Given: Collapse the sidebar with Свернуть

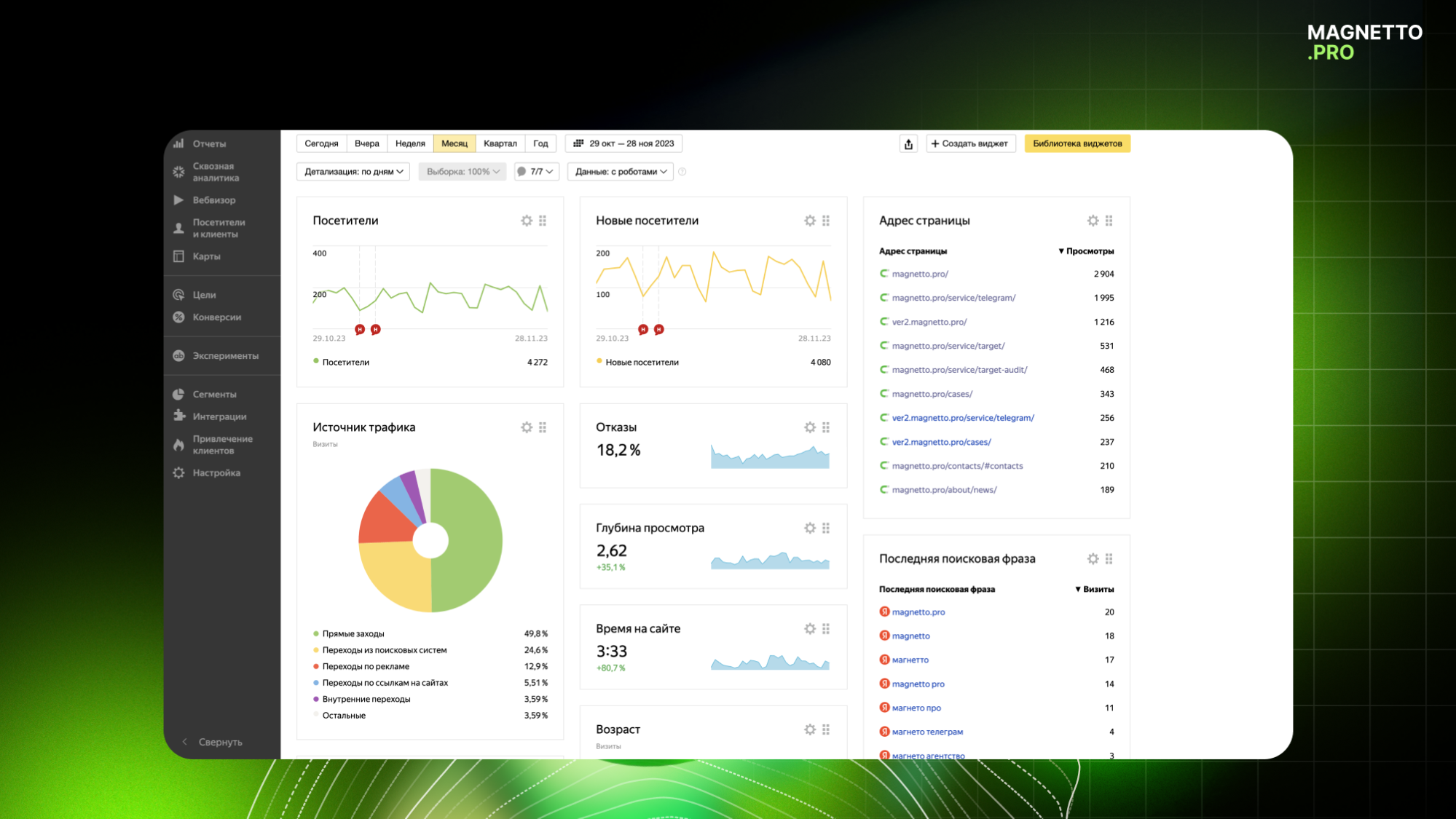Looking at the screenshot, I should click(212, 742).
